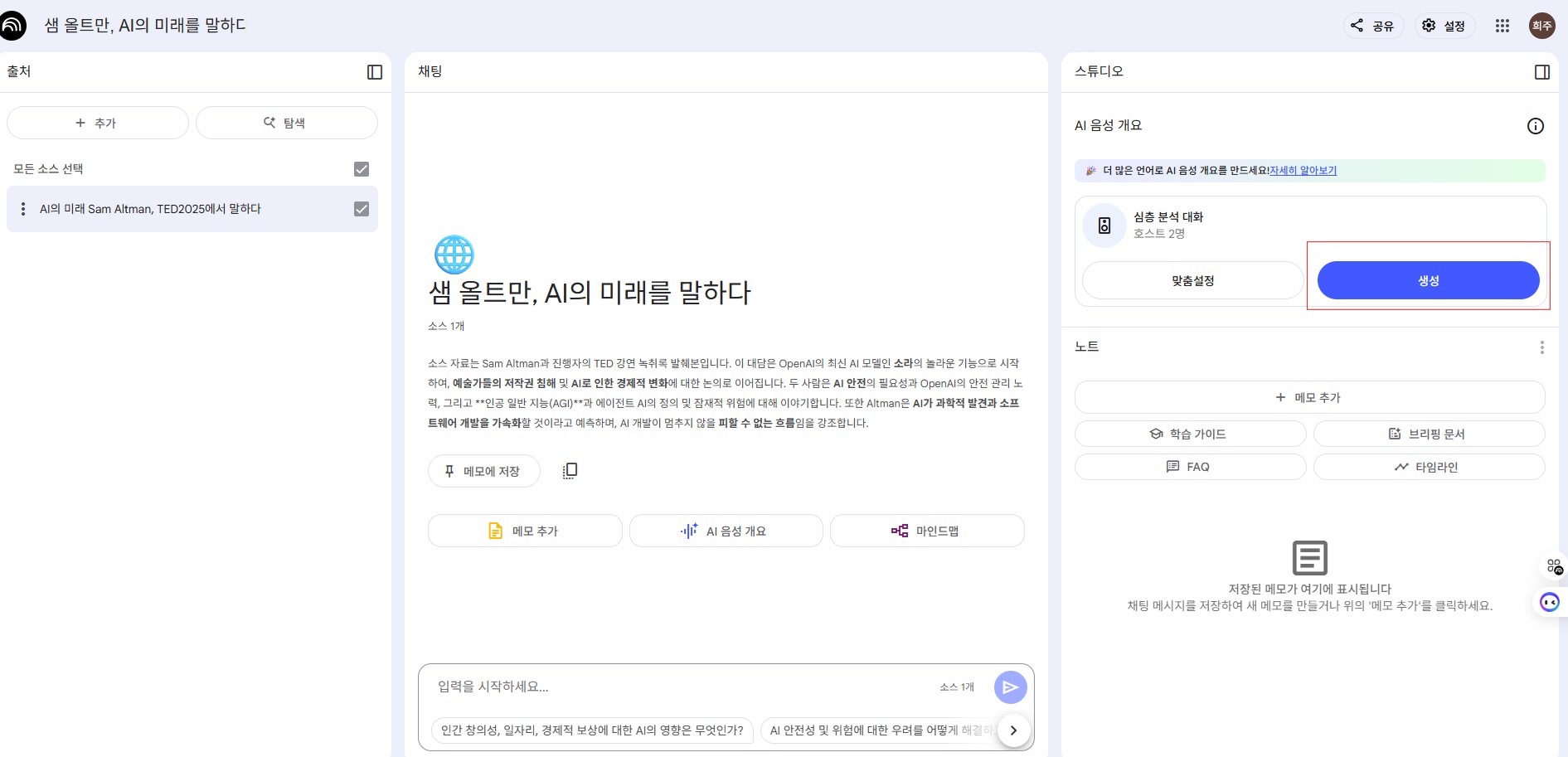Send the chat message arrow button
This screenshot has height=757, width=1568.
(x=1011, y=687)
